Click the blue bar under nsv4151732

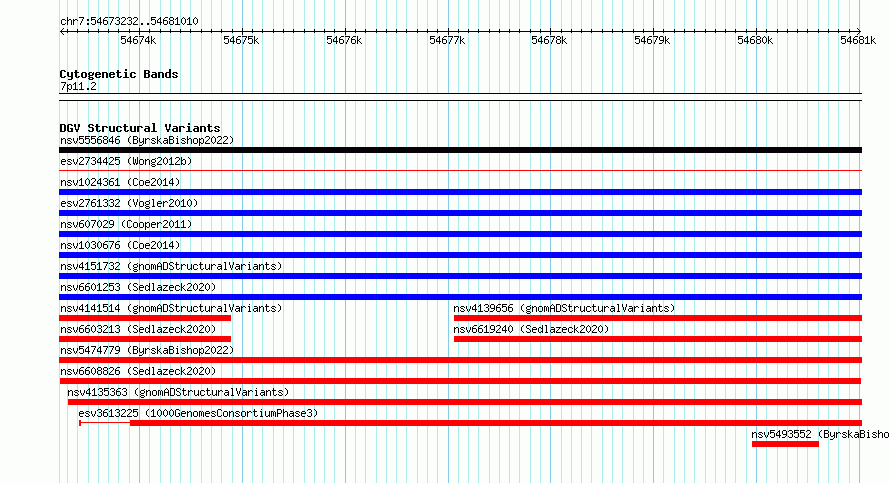click(x=460, y=276)
